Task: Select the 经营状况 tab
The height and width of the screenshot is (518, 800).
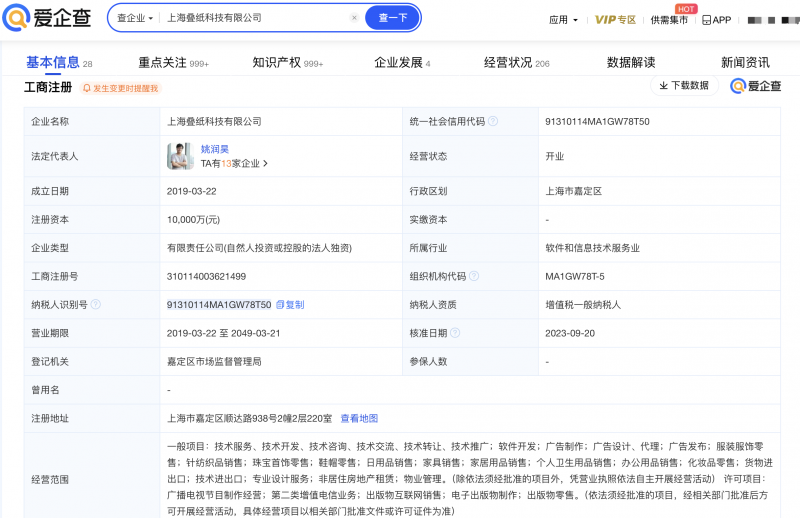Action: pyautogui.click(x=517, y=63)
